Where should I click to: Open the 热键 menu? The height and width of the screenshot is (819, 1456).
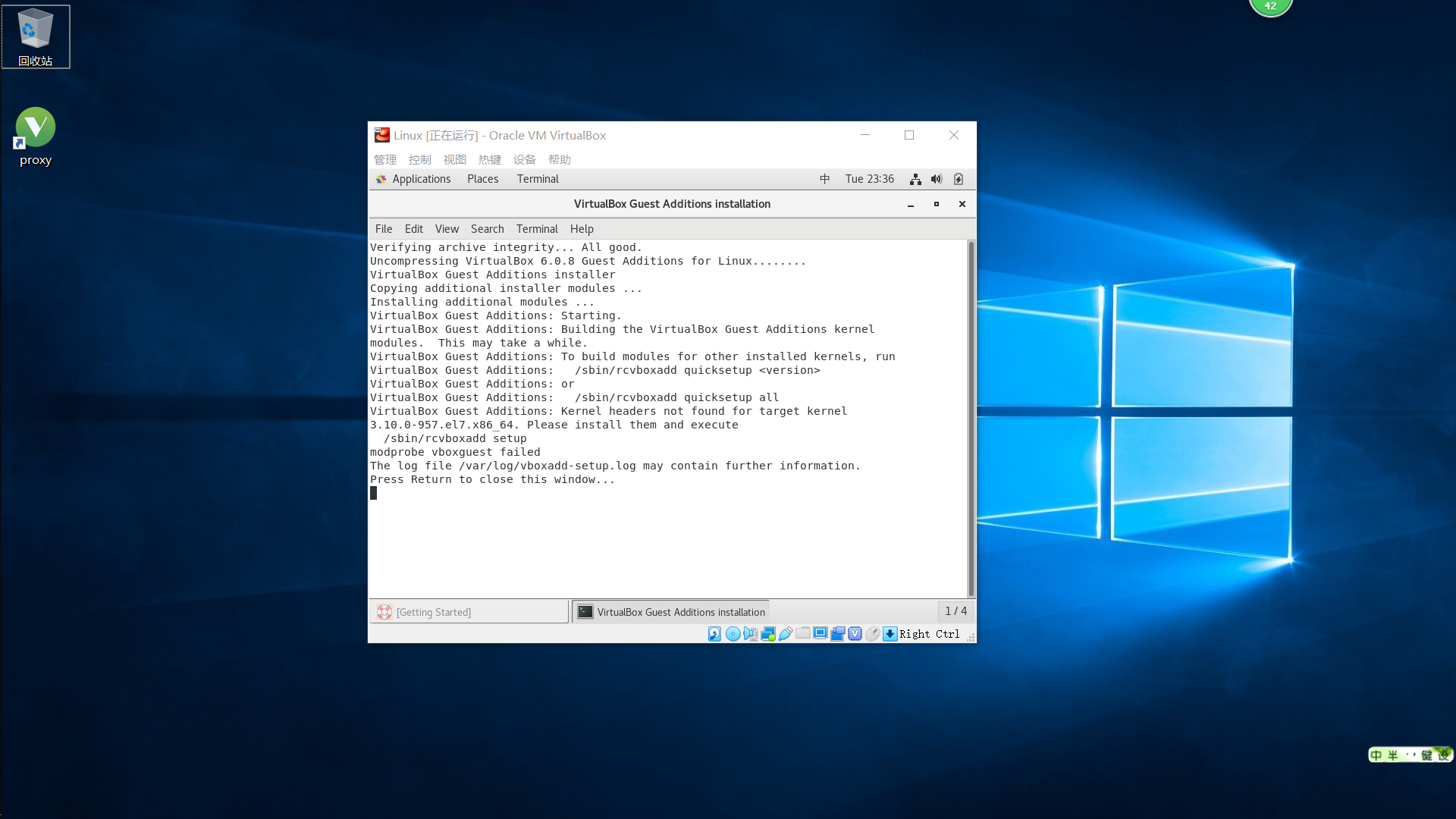[x=490, y=159]
